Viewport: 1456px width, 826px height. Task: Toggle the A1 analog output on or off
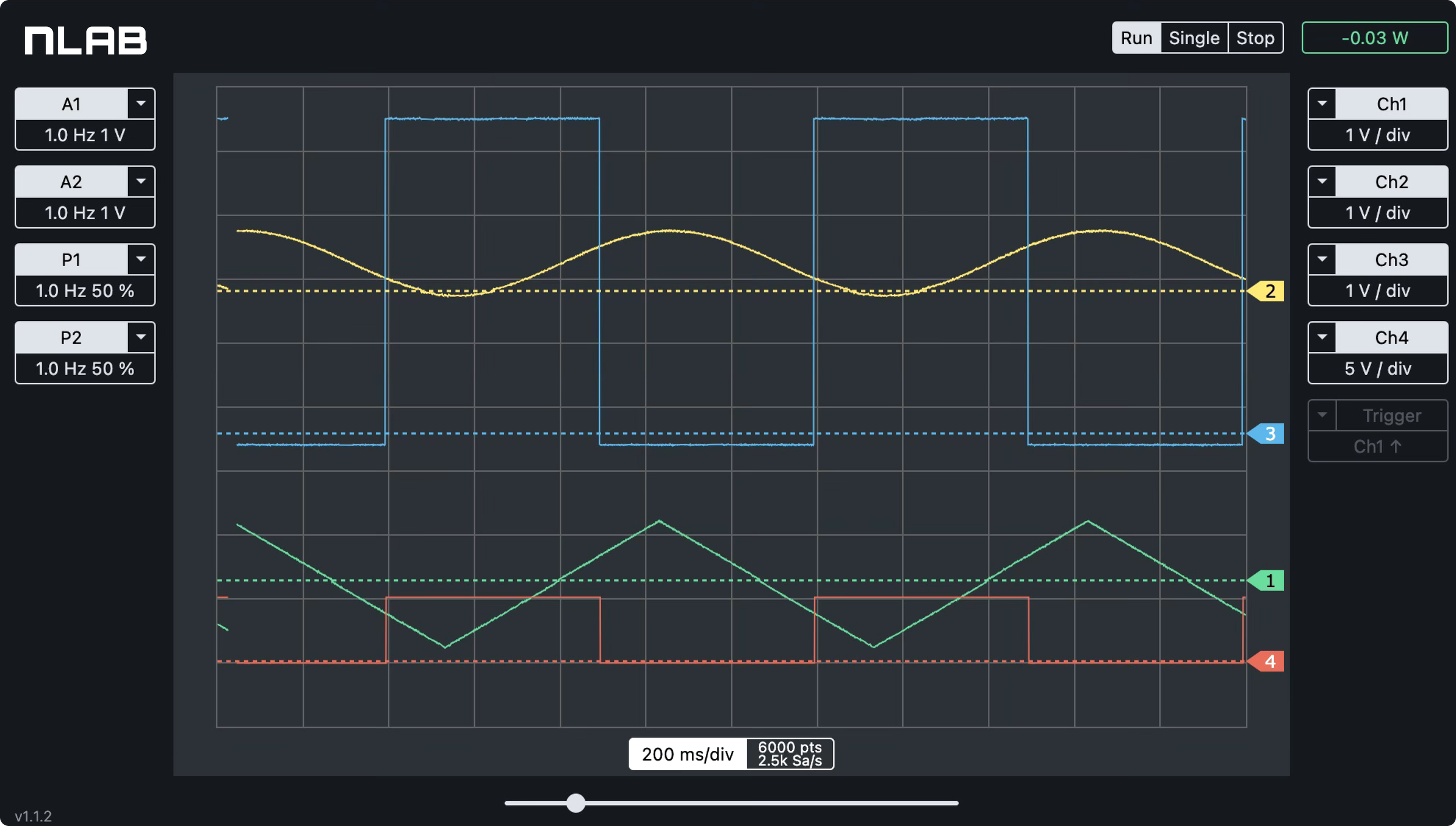click(x=72, y=104)
